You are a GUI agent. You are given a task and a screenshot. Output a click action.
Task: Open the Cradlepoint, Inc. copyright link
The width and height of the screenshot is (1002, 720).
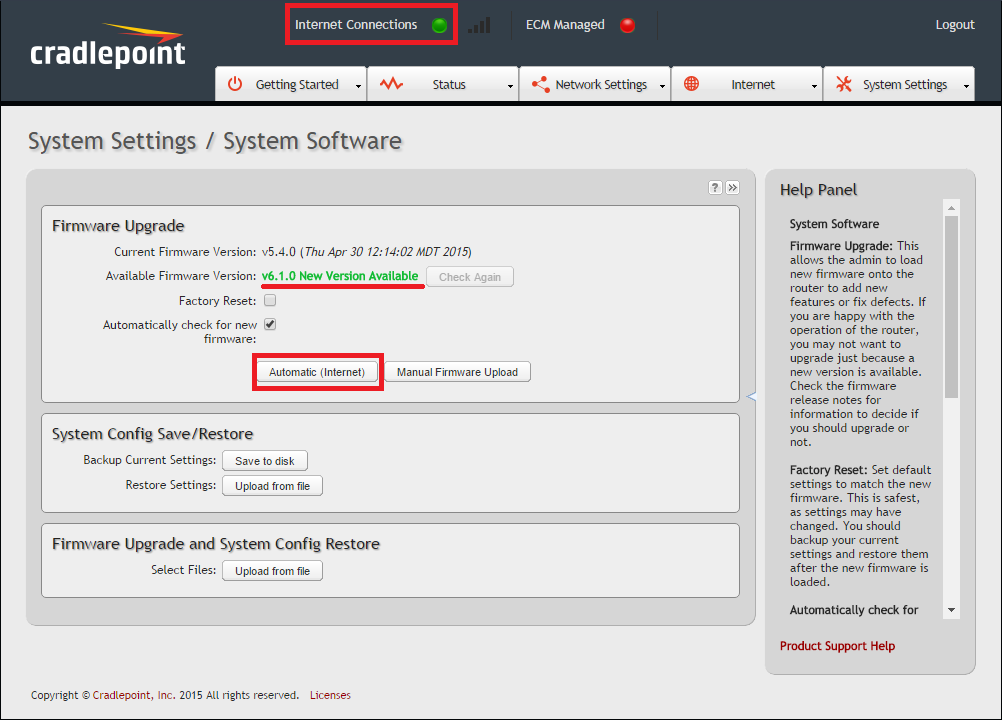coord(134,695)
